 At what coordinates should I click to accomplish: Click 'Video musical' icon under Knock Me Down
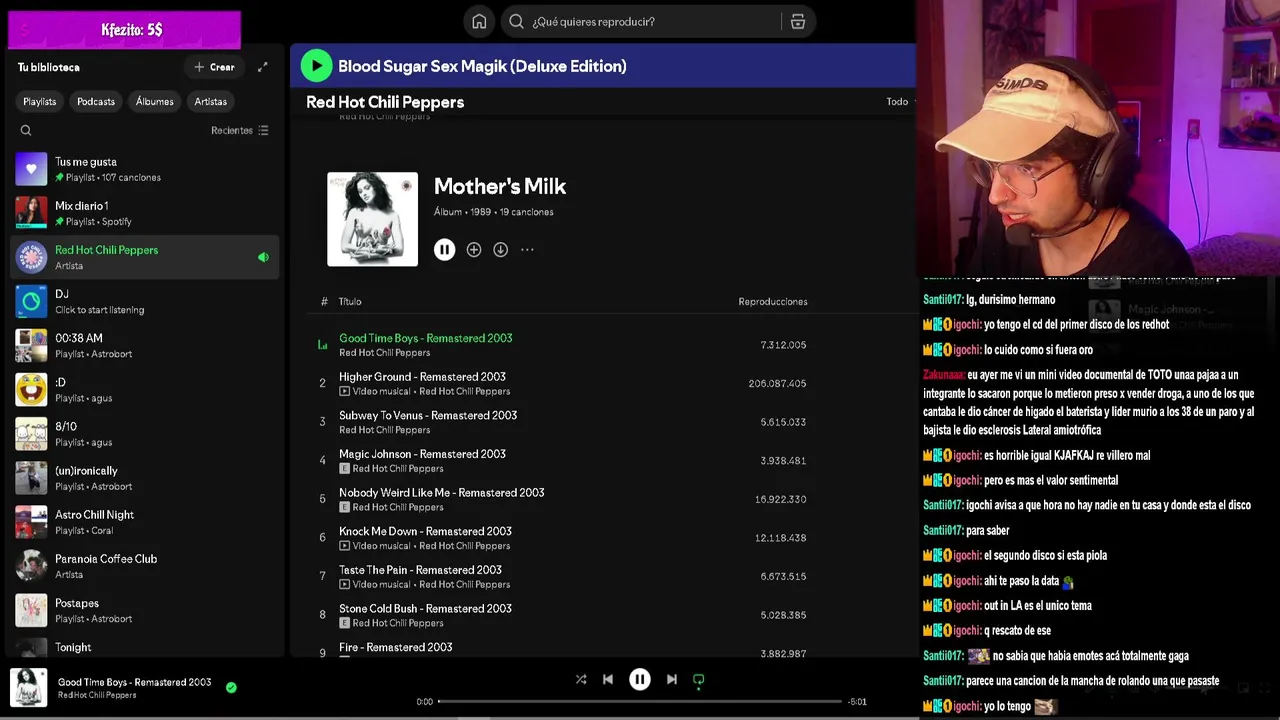pyautogui.click(x=344, y=546)
